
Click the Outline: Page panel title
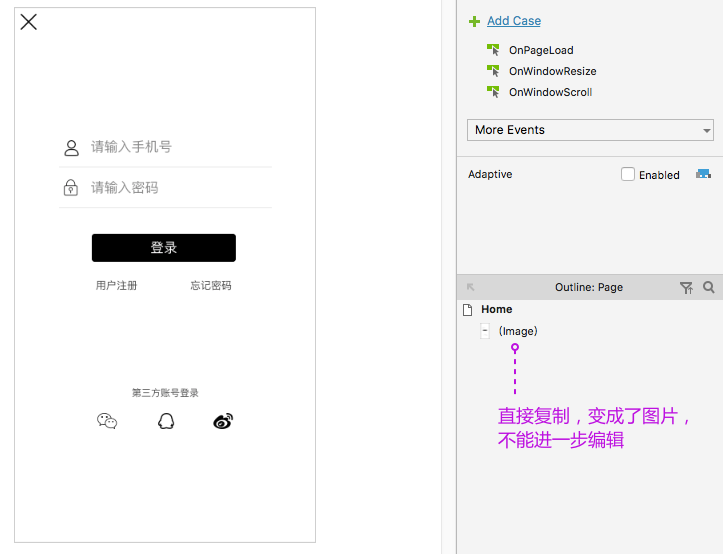tap(589, 287)
